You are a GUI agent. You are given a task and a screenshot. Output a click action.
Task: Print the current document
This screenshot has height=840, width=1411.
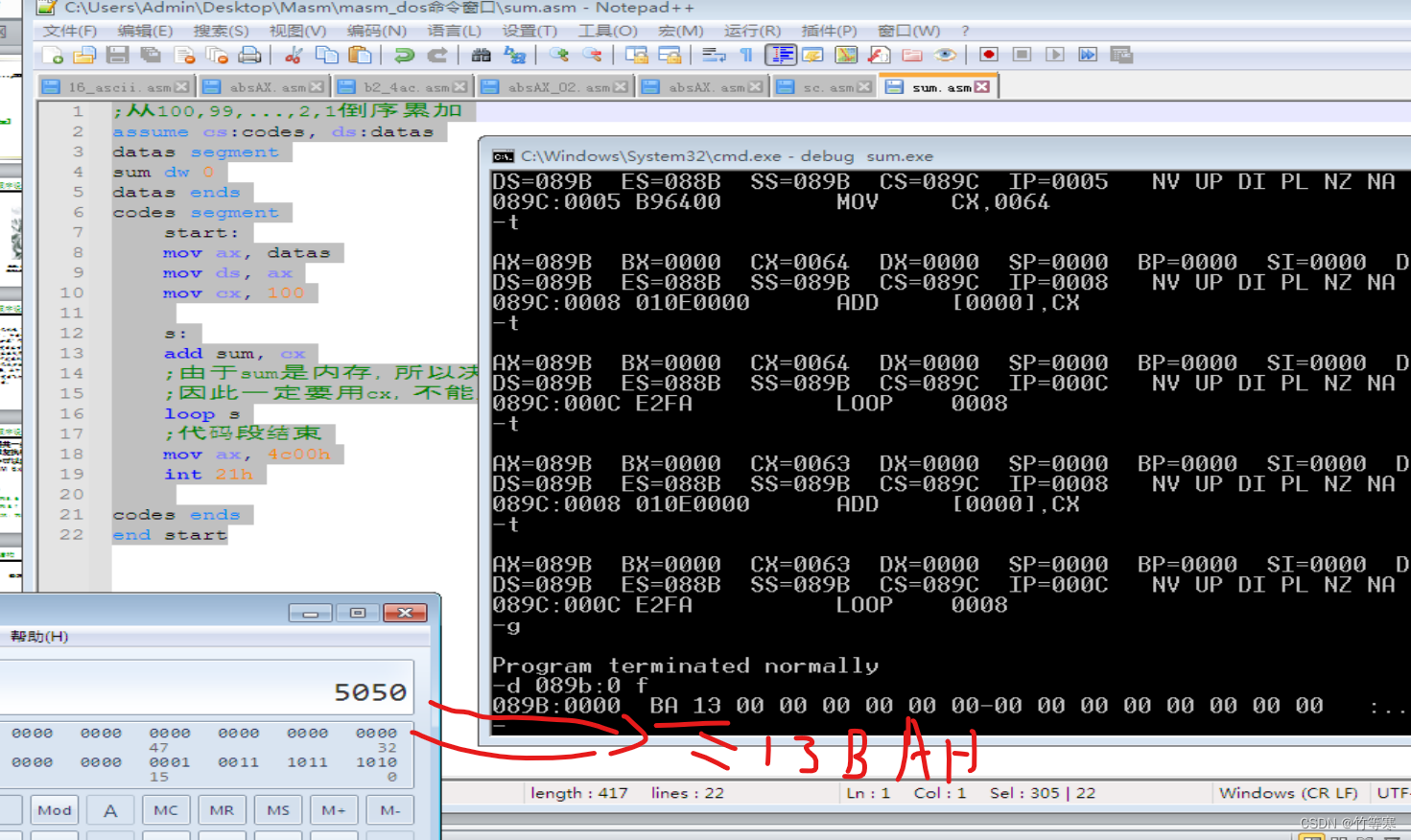click(x=249, y=55)
